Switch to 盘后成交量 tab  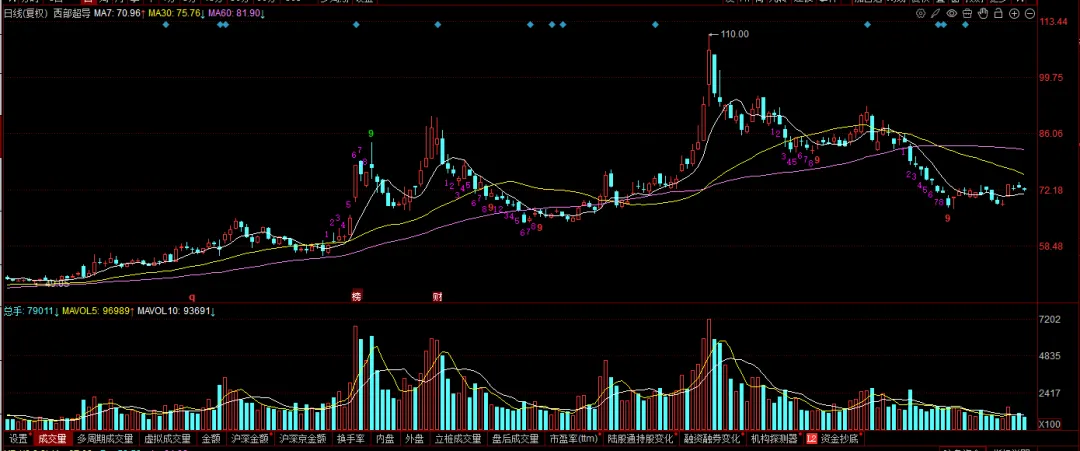pos(515,439)
